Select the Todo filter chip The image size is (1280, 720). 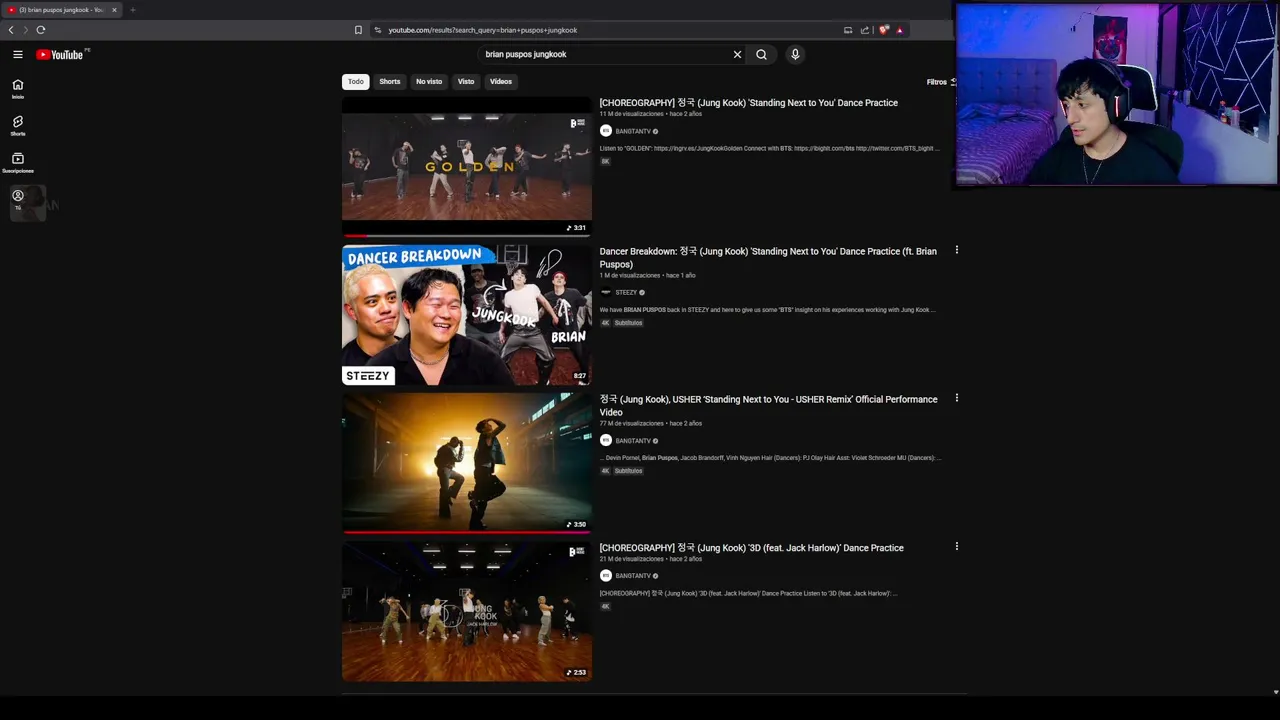(x=356, y=82)
